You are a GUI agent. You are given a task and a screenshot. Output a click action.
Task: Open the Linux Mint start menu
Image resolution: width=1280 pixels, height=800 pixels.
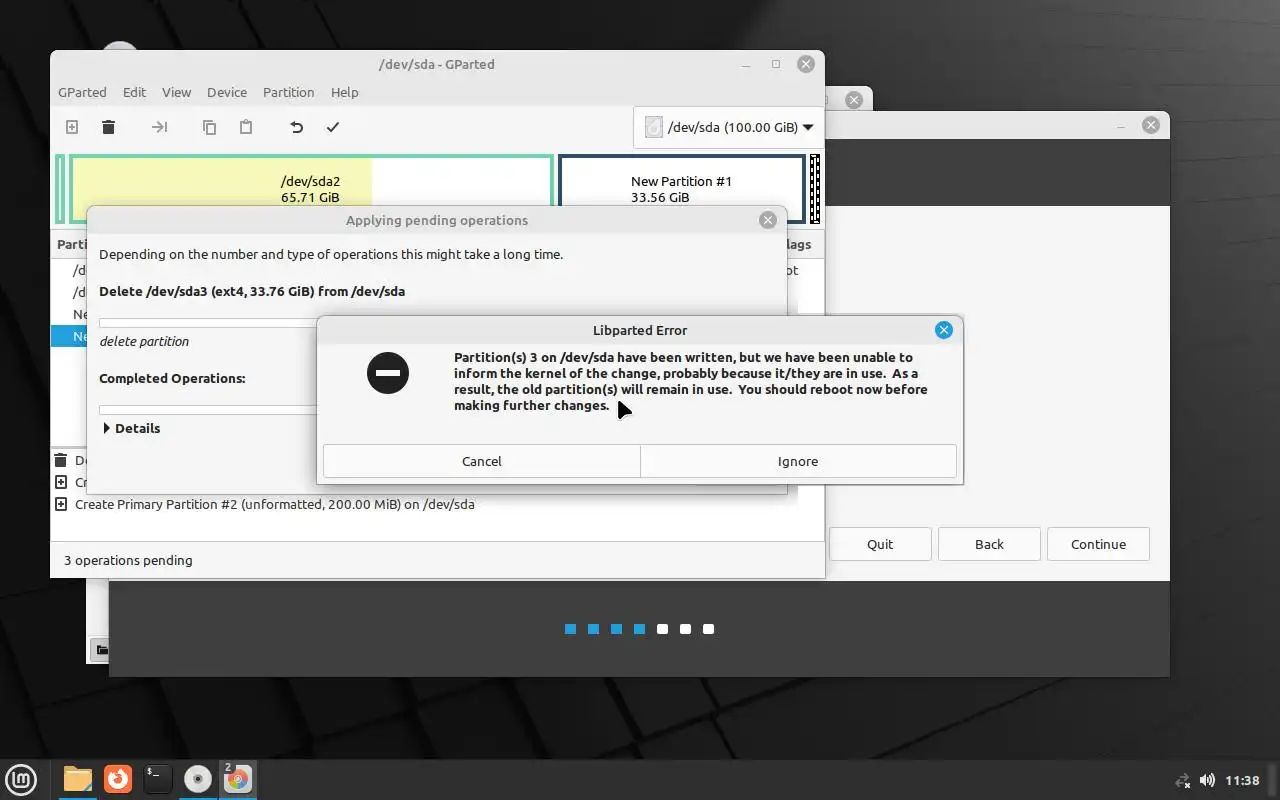pyautogui.click(x=21, y=779)
